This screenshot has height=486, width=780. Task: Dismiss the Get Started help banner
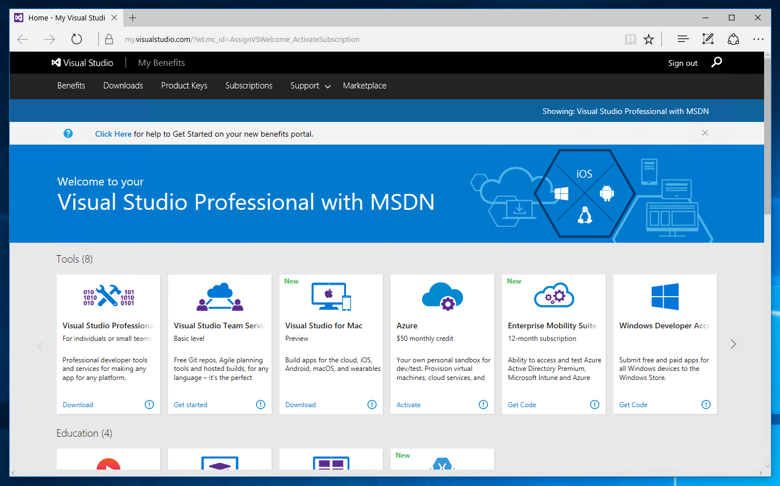pyautogui.click(x=705, y=133)
